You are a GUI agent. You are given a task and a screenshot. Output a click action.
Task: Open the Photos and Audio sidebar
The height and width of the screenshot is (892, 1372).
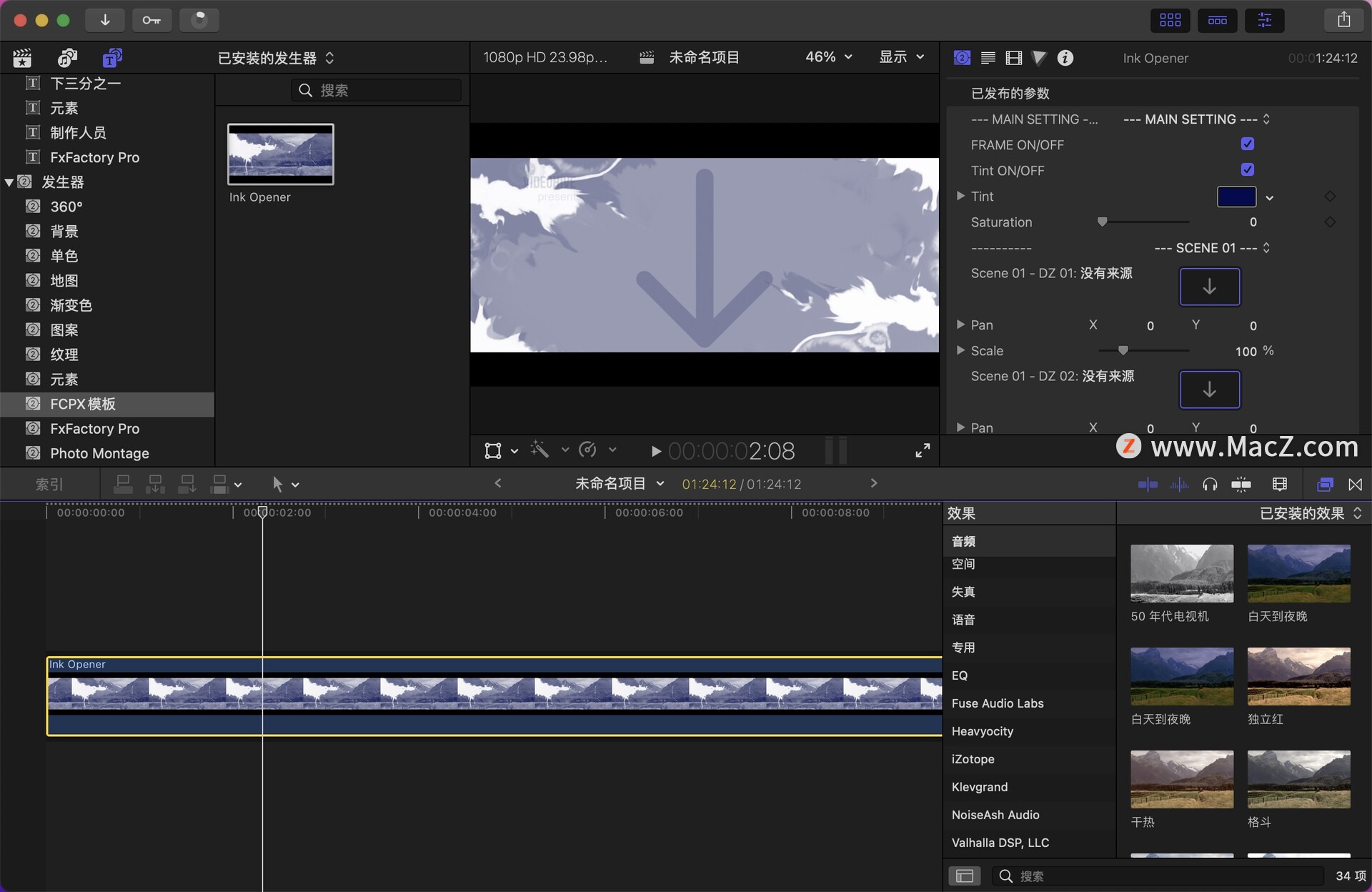pyautogui.click(x=67, y=58)
